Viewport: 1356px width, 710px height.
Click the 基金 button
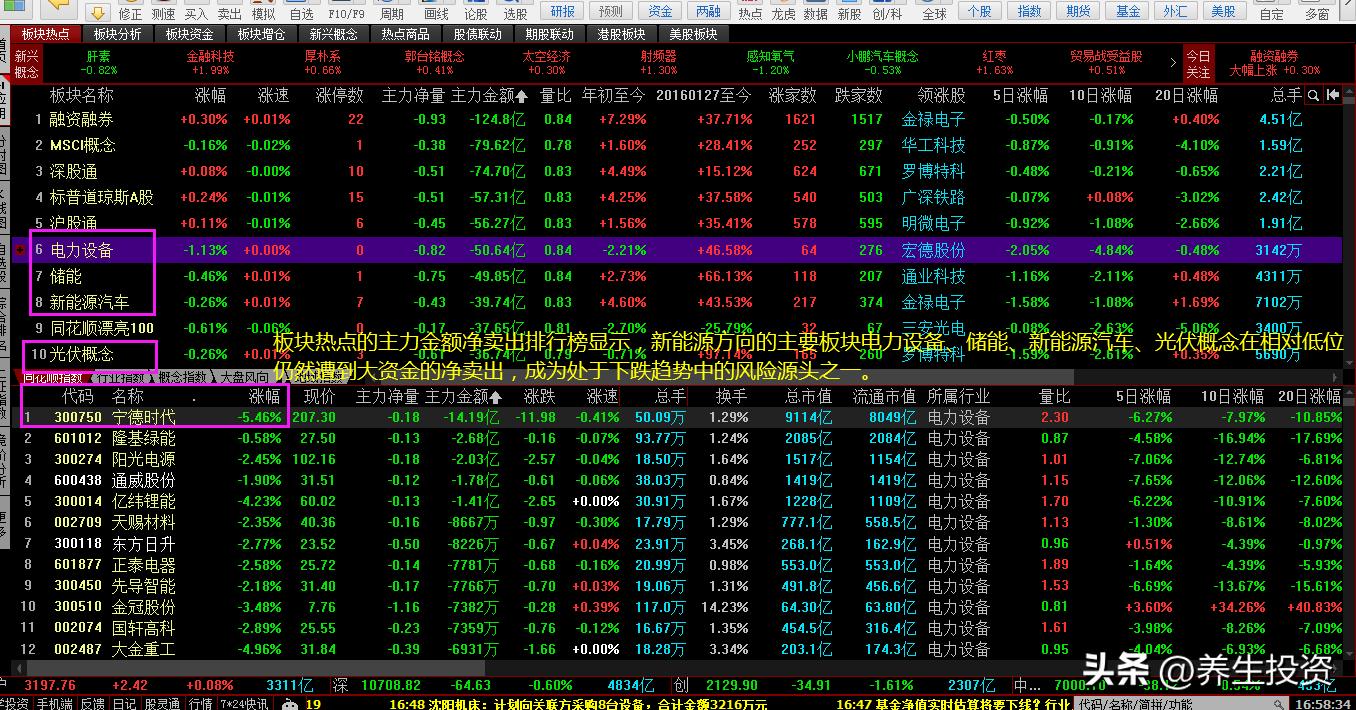[1128, 11]
